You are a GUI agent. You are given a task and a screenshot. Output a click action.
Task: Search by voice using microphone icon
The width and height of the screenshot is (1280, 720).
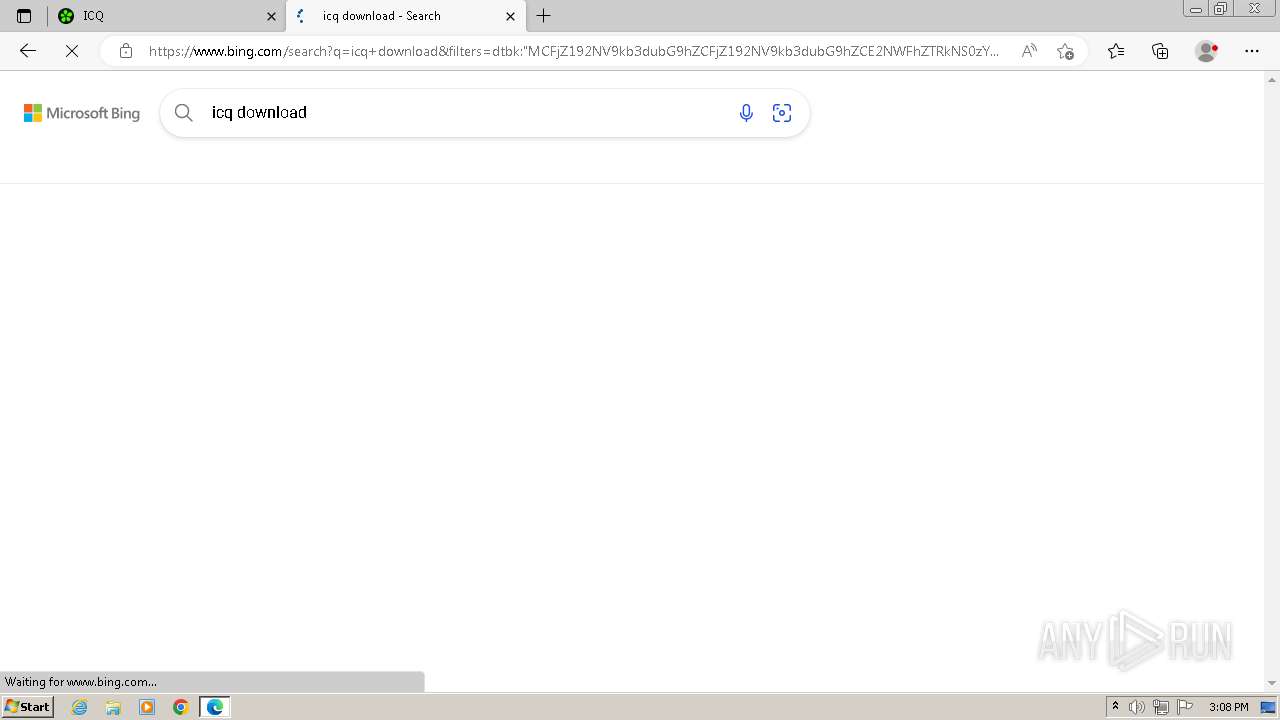[746, 113]
